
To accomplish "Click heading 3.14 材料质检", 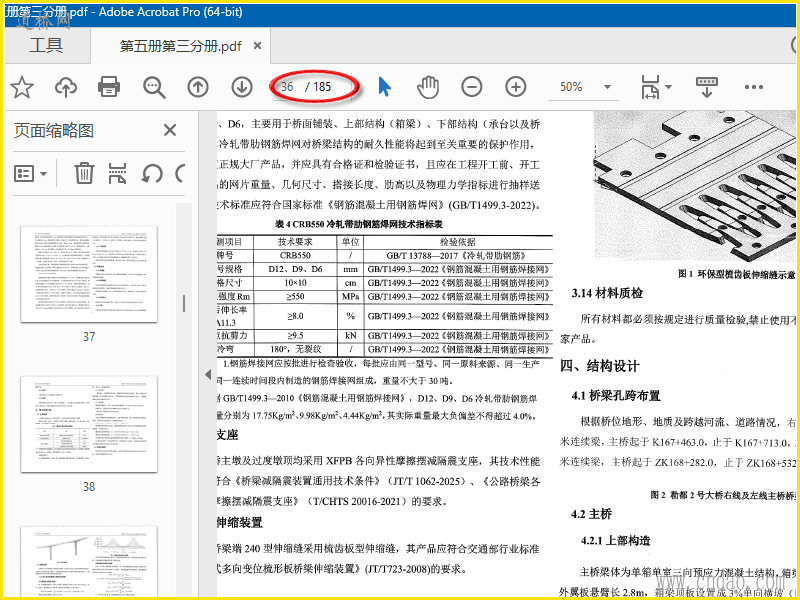I will point(607,293).
